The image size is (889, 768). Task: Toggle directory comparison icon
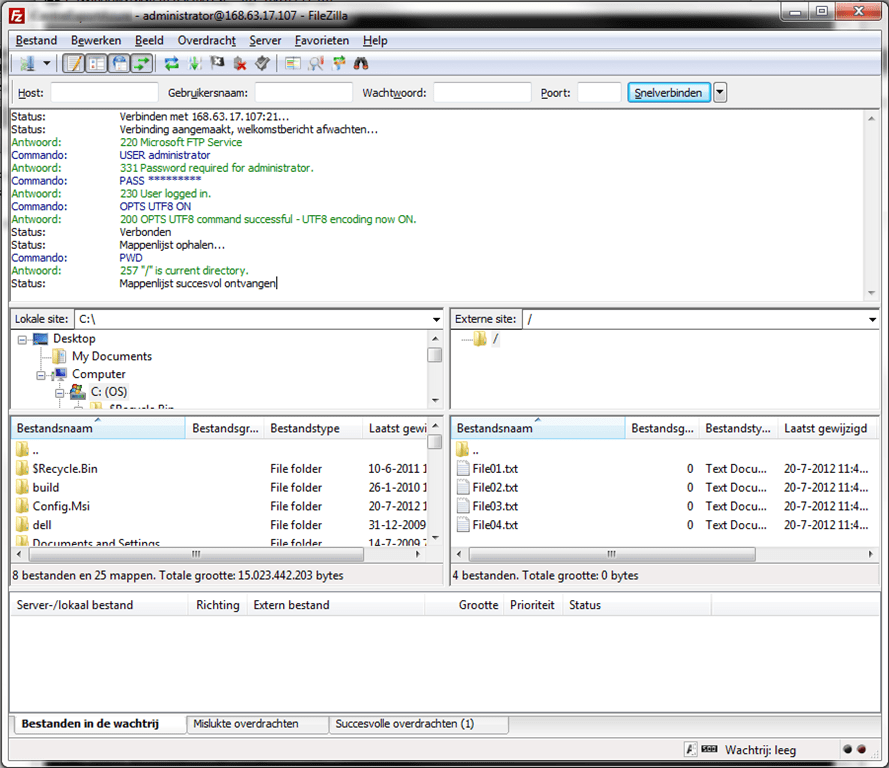pos(316,64)
